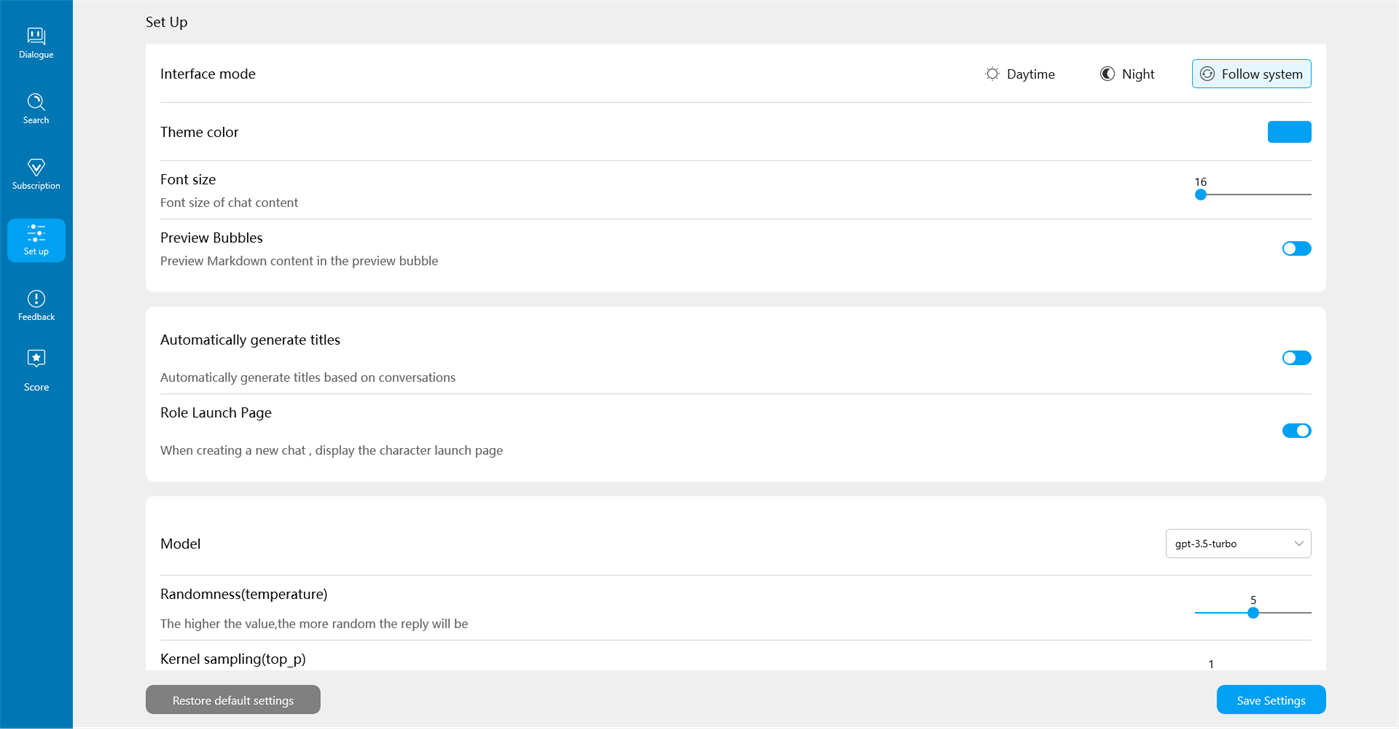Enable Automatically generate titles switch
The height and width of the screenshot is (729, 1399).
[1296, 358]
